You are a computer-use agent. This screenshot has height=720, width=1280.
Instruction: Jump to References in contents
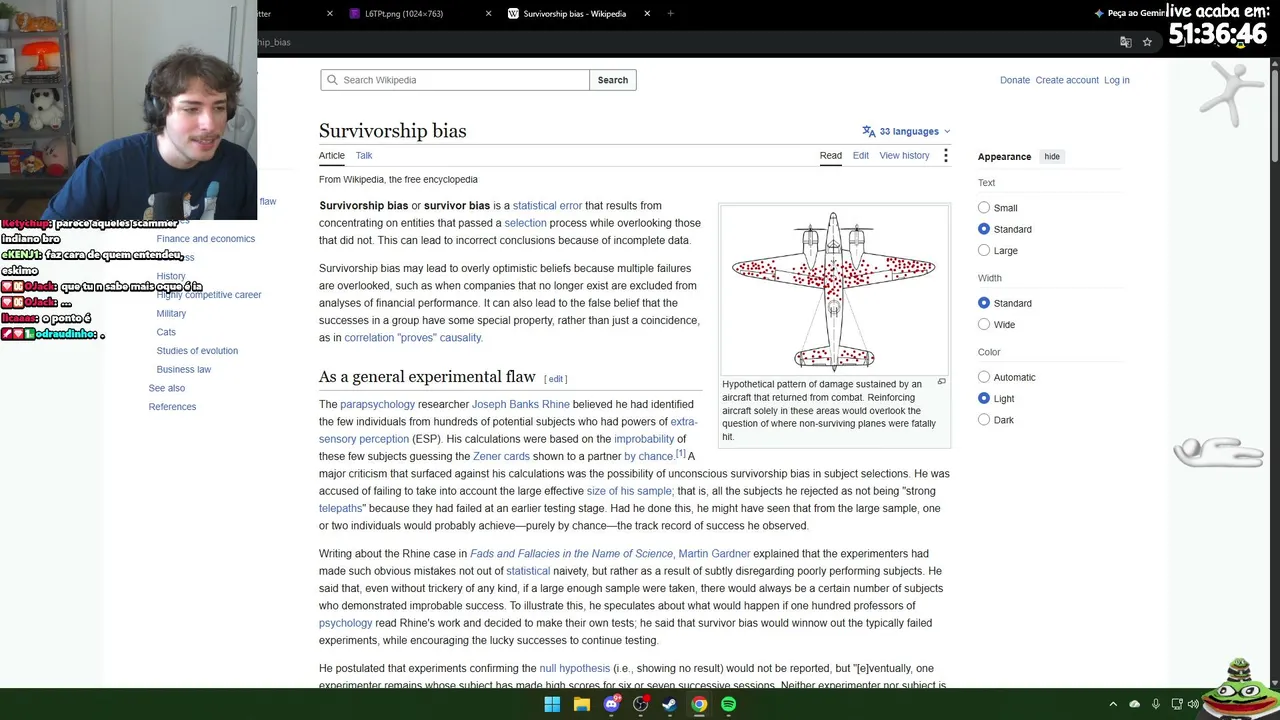coord(172,407)
